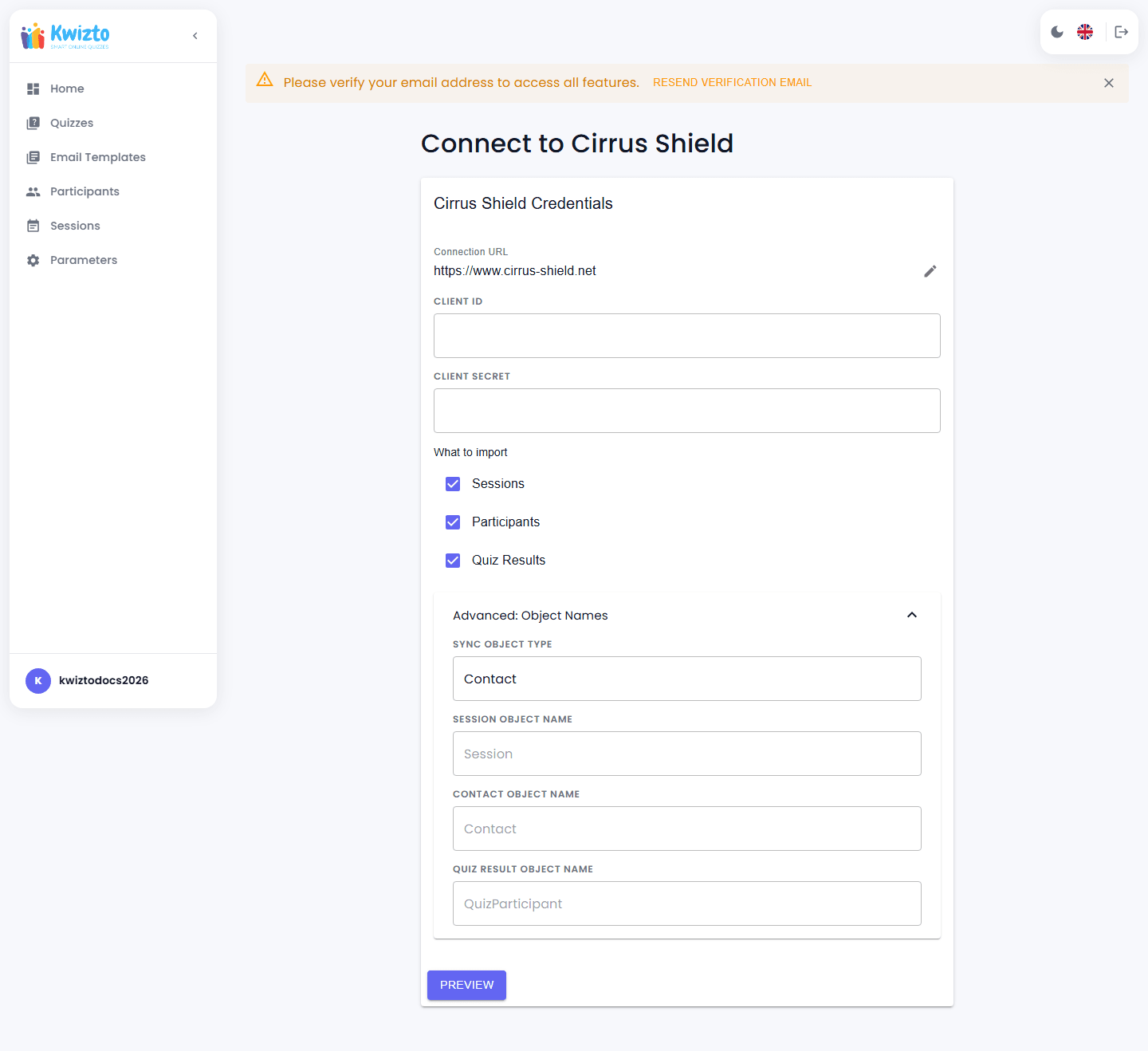
Task: Click the Quizzes sidebar icon
Action: 33,123
